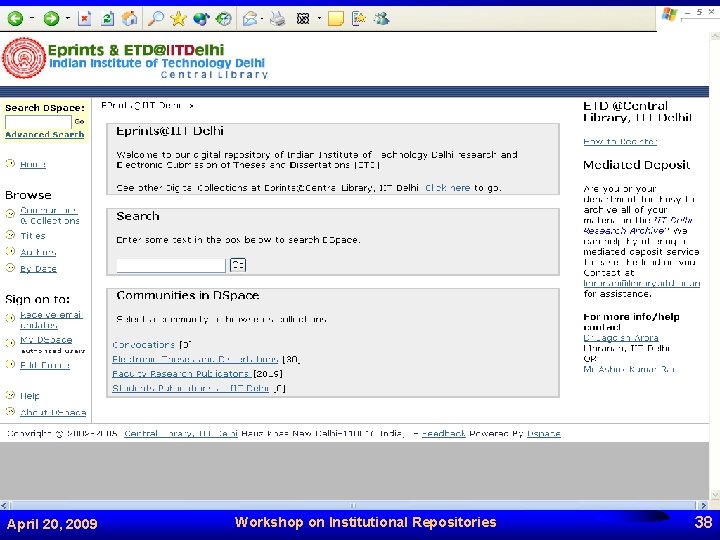Open the yellow Discuss note icon
720x540 pixels.
(x=336, y=19)
